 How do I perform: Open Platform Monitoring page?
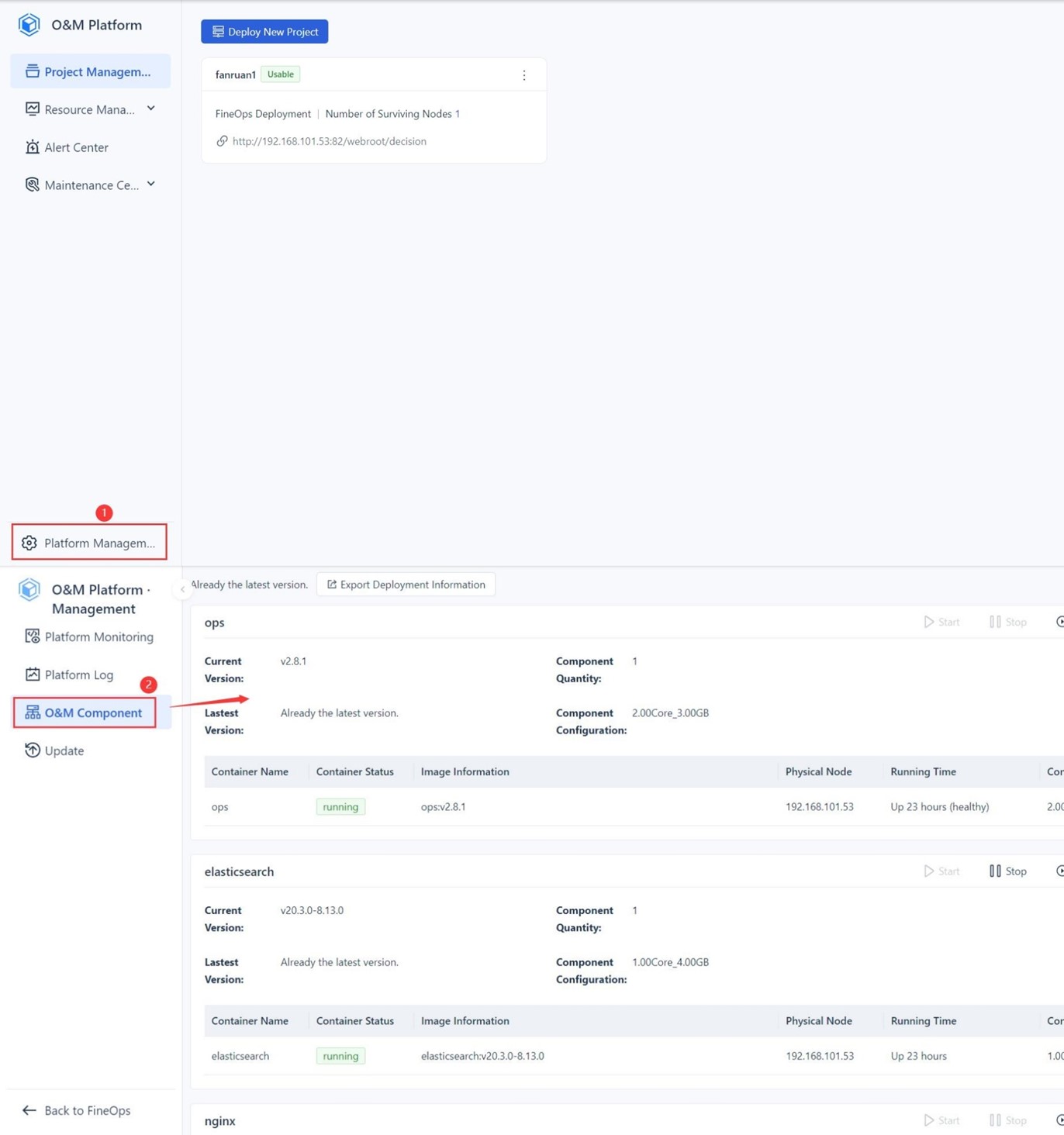pyautogui.click(x=90, y=636)
